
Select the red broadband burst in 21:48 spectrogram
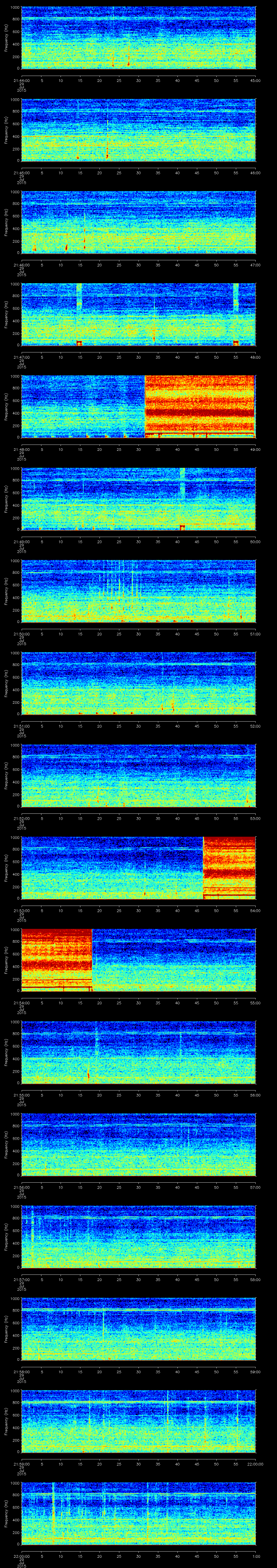(x=200, y=407)
